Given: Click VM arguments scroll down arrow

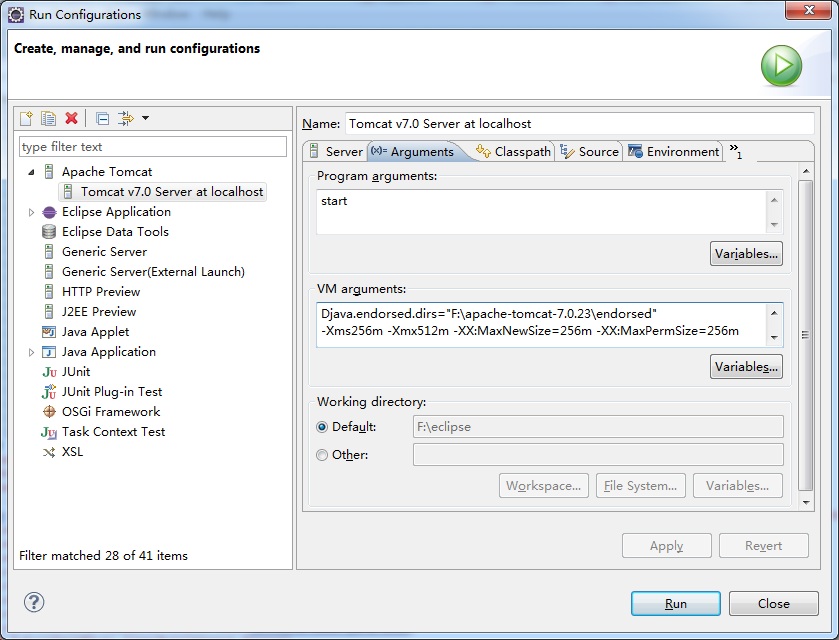Looking at the screenshot, I should [x=774, y=338].
